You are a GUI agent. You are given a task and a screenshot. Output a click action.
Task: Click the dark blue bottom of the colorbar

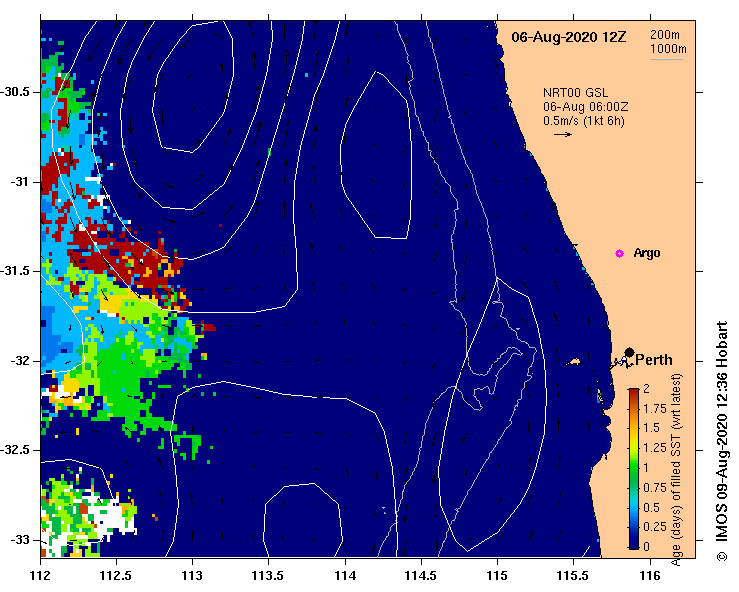coord(634,543)
